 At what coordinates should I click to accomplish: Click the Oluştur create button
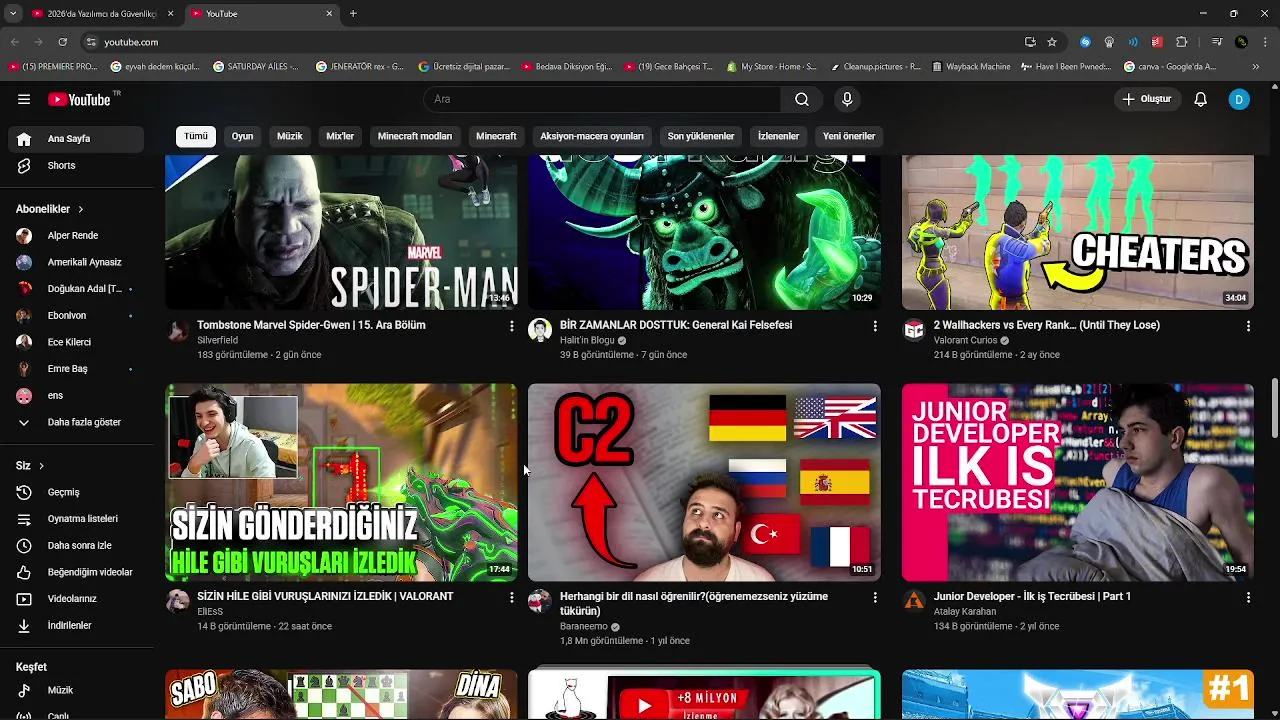coord(1147,99)
